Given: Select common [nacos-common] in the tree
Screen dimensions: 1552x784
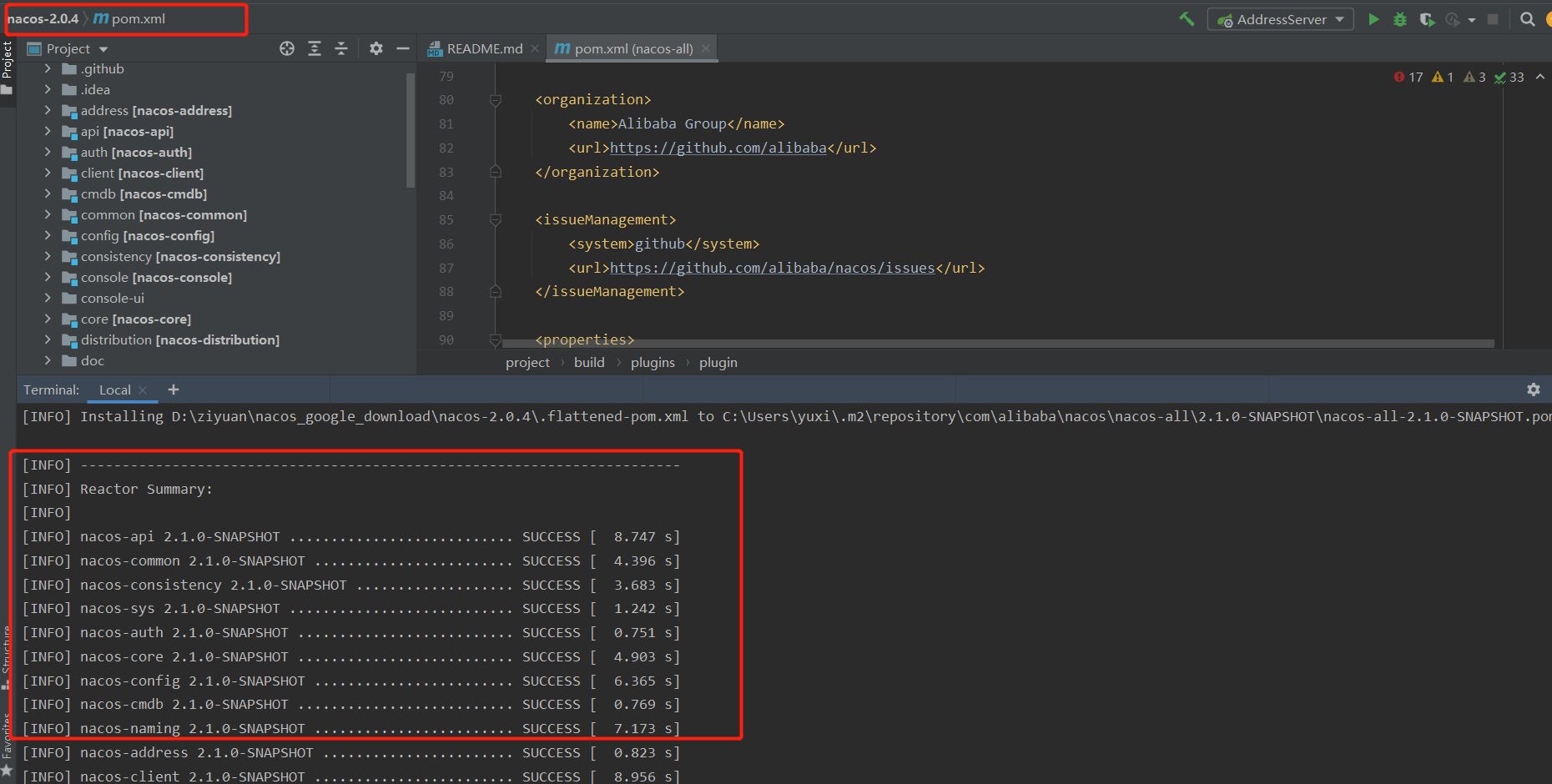Looking at the screenshot, I should pyautogui.click(x=164, y=214).
